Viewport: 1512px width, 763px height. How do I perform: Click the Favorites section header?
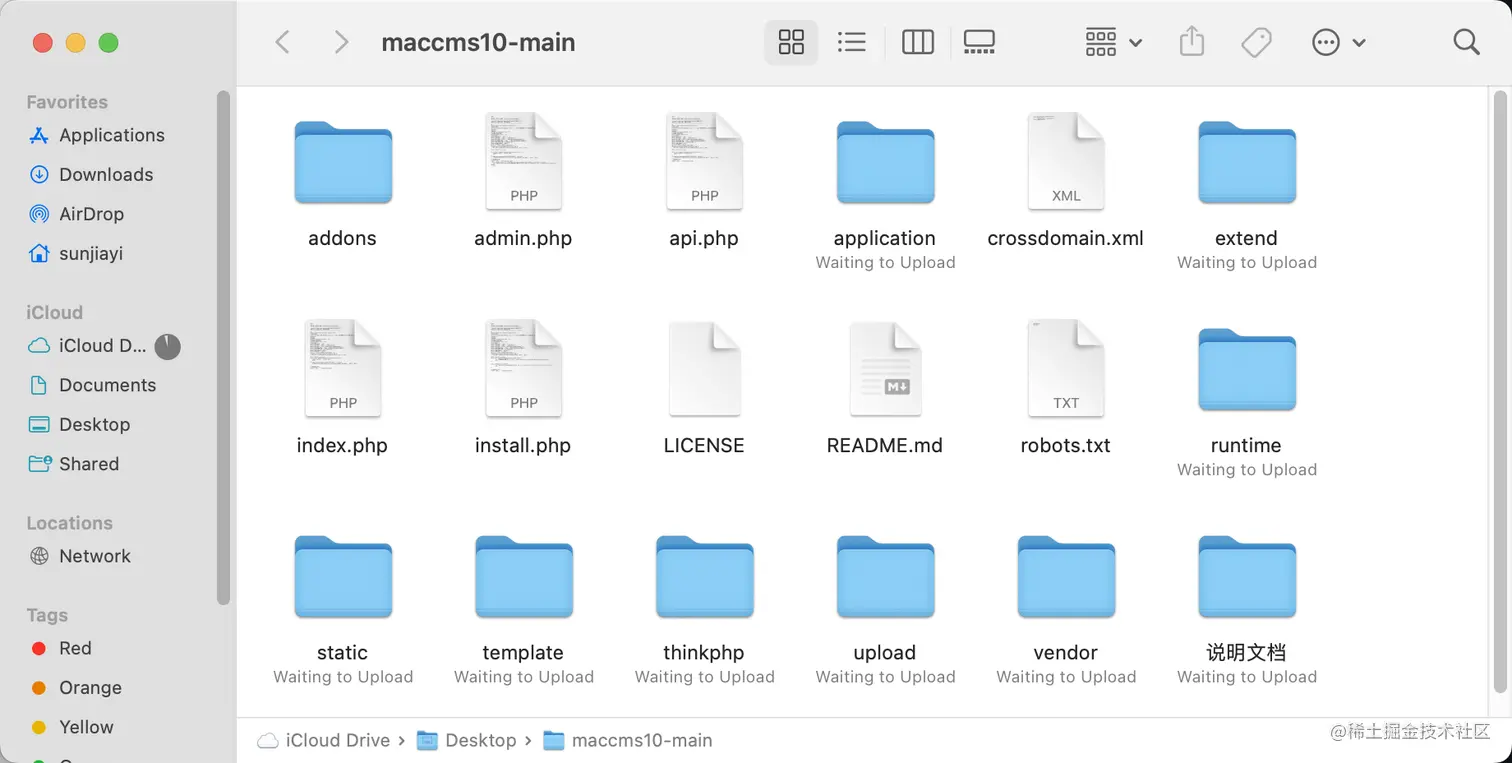tap(67, 102)
